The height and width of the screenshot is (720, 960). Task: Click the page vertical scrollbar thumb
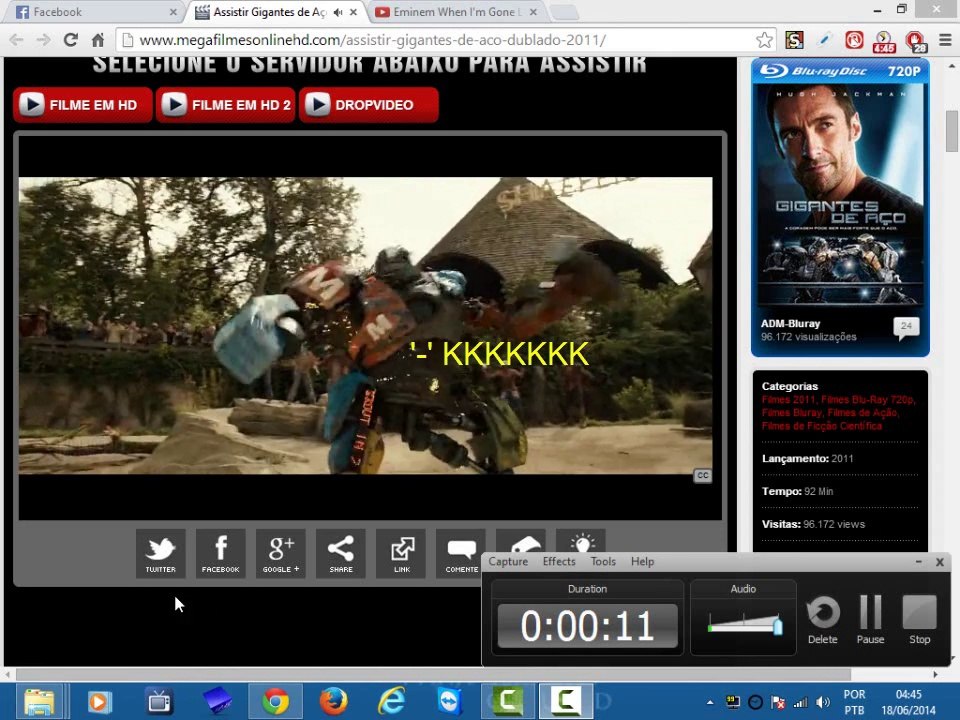(952, 131)
